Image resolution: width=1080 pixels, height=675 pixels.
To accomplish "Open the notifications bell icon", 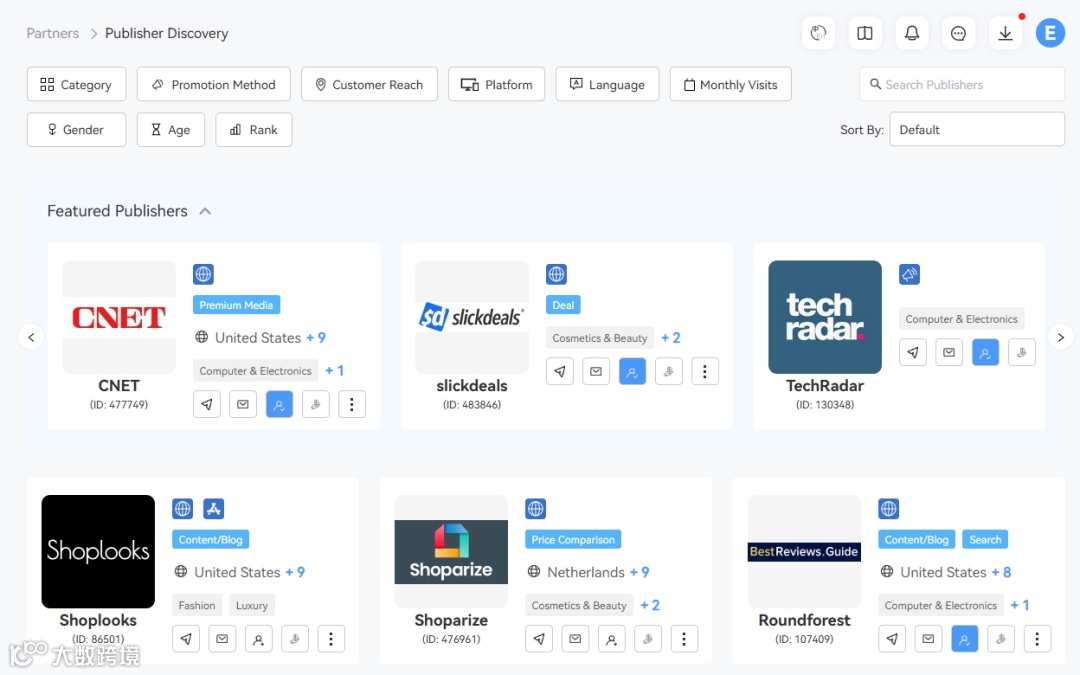I will [911, 33].
